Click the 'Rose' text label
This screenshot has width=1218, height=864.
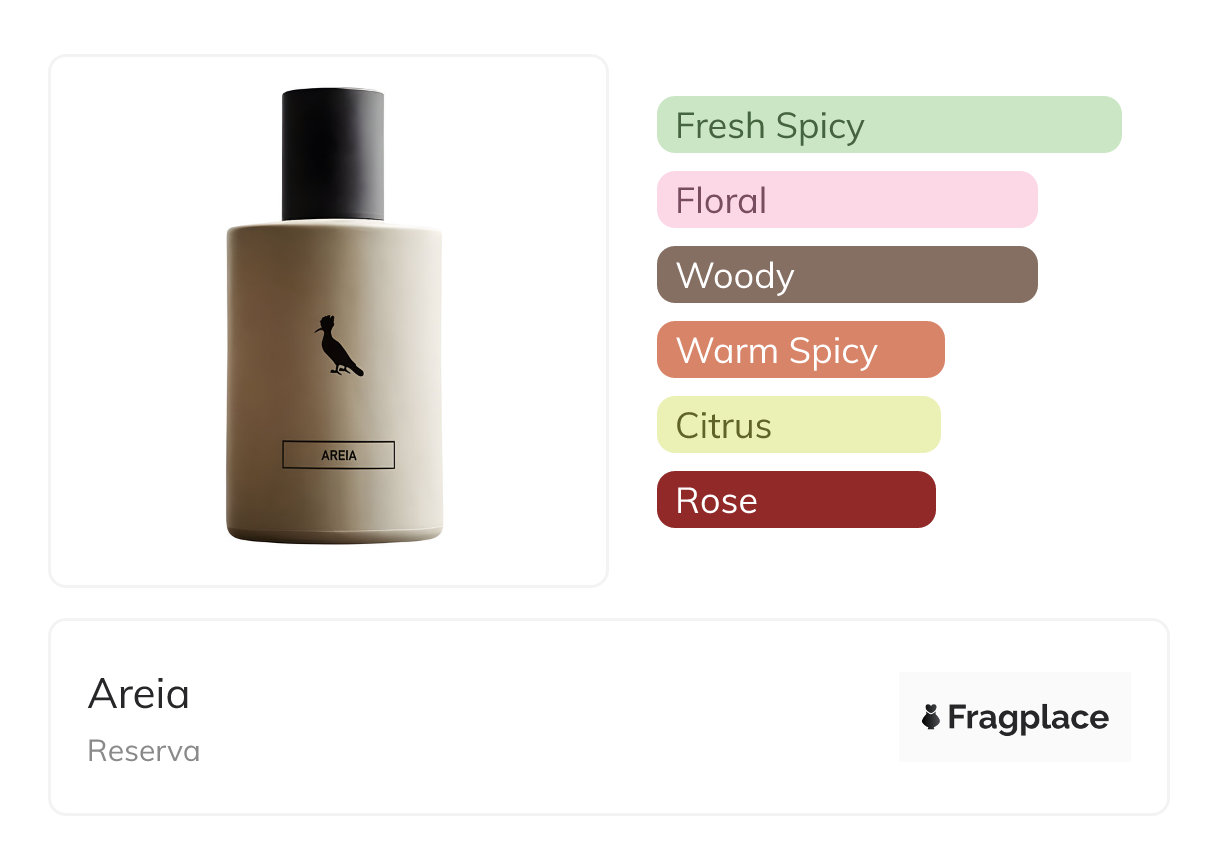click(x=717, y=501)
